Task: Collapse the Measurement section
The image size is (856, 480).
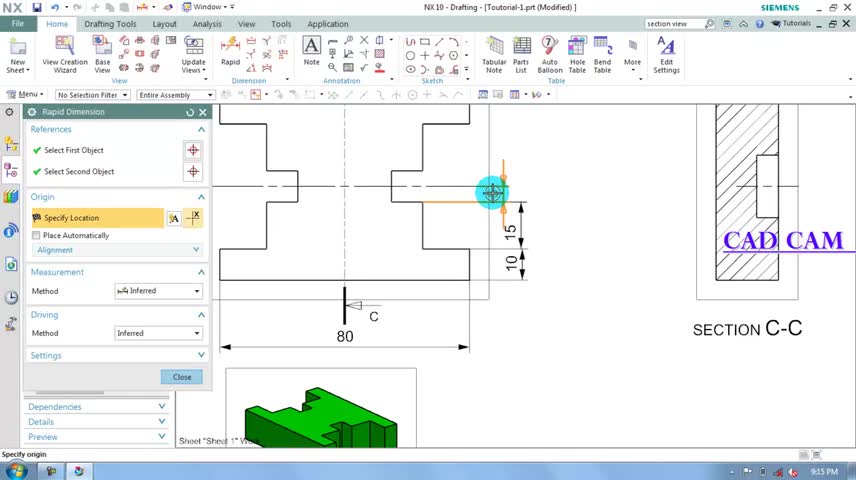Action: coord(201,272)
